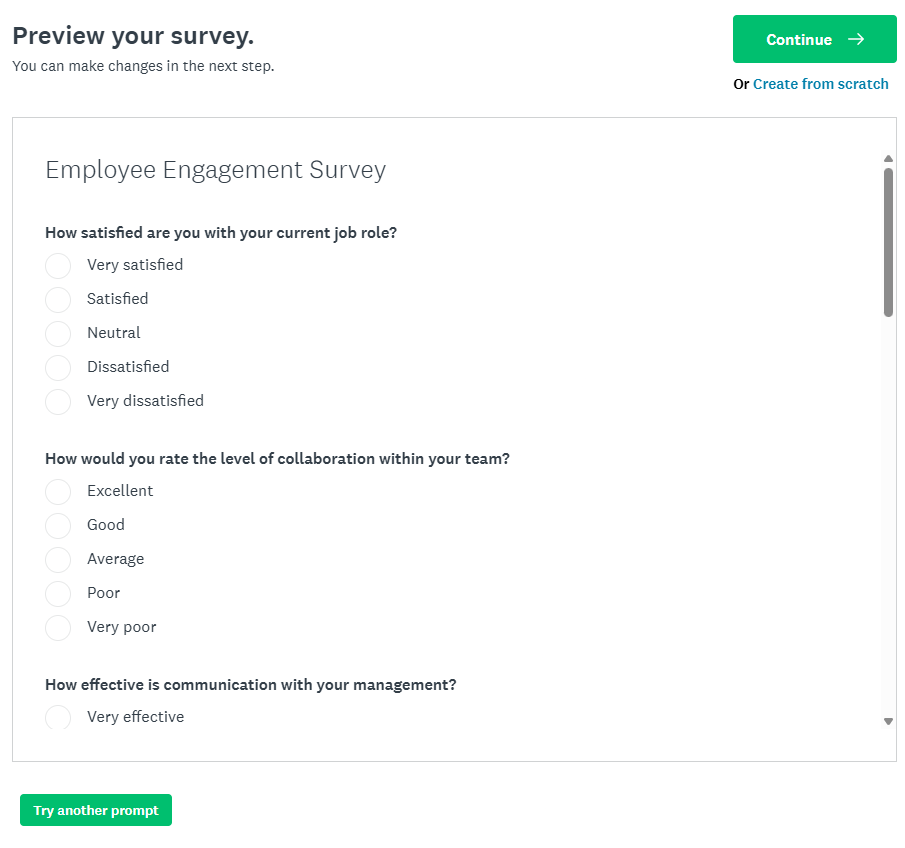The height and width of the screenshot is (848, 905).
Task: Select the 'Very satisfied' radio button
Action: [58, 265]
